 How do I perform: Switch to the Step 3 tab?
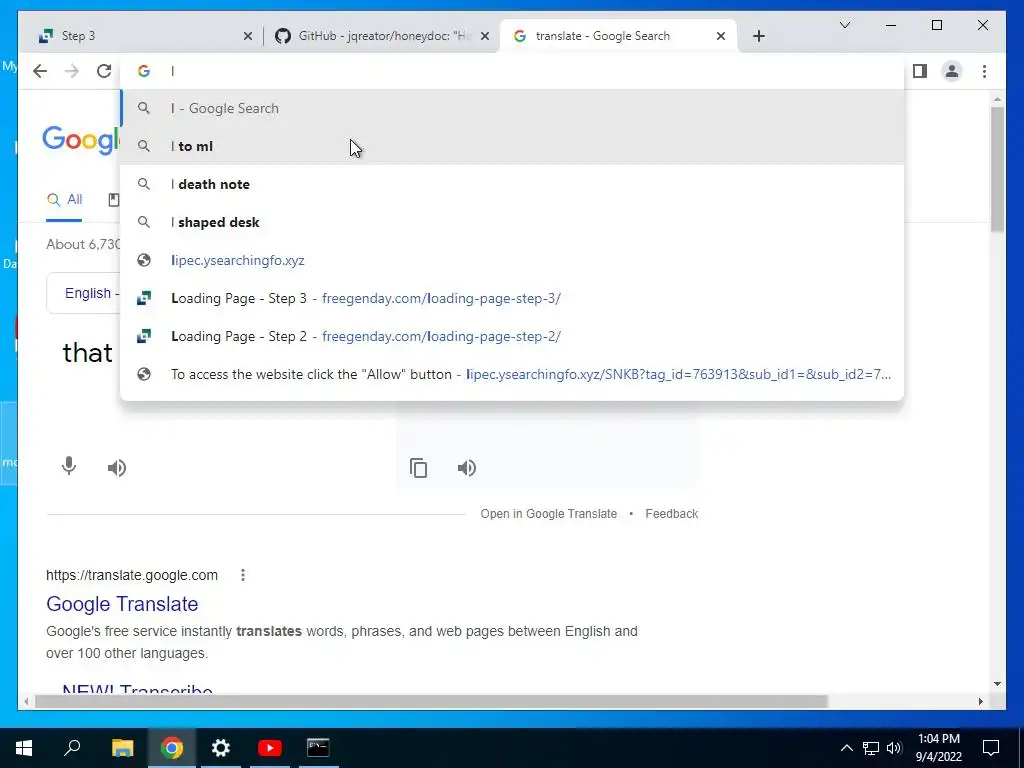[x=140, y=36]
